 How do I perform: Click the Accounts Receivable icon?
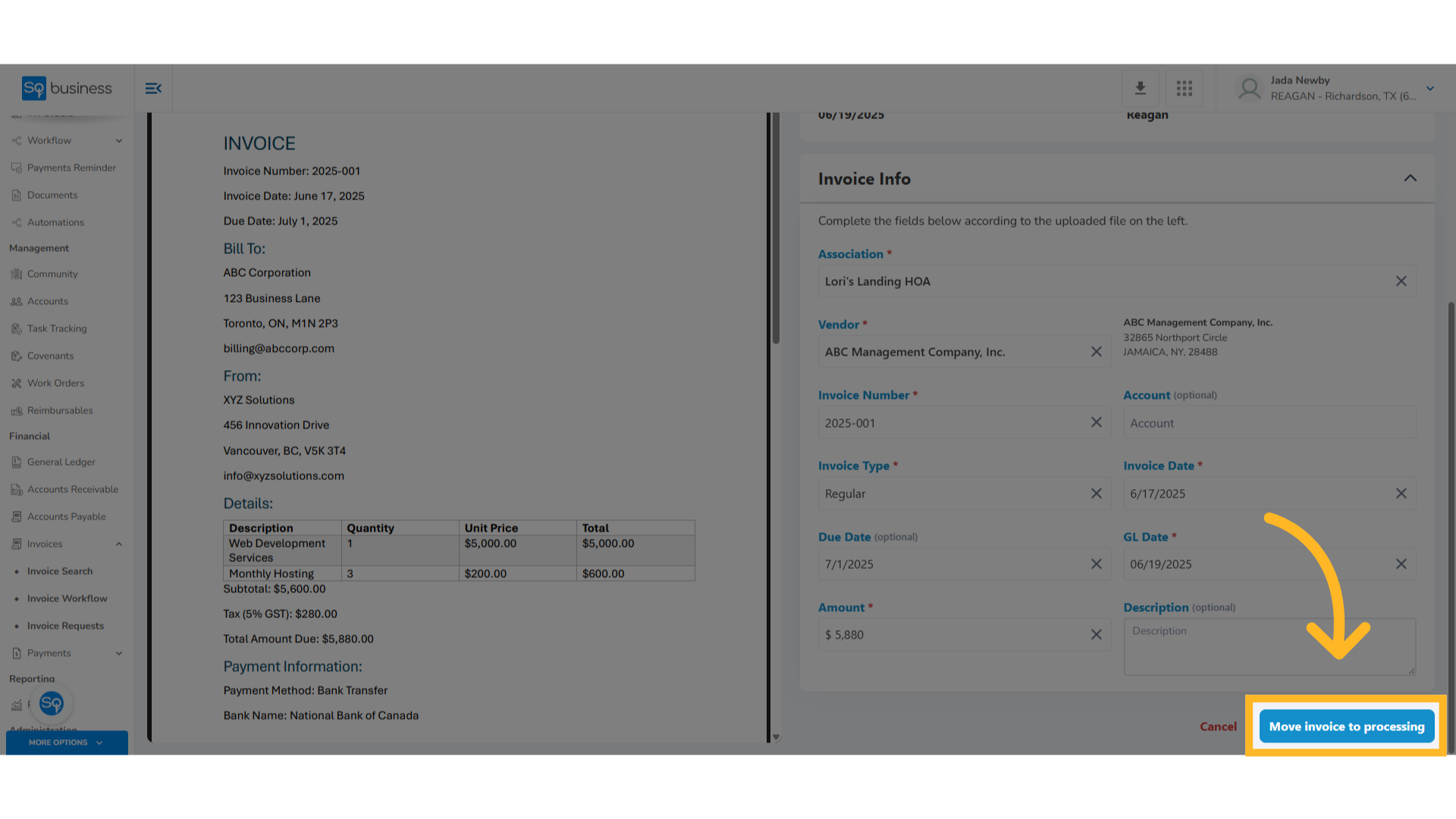coord(17,489)
